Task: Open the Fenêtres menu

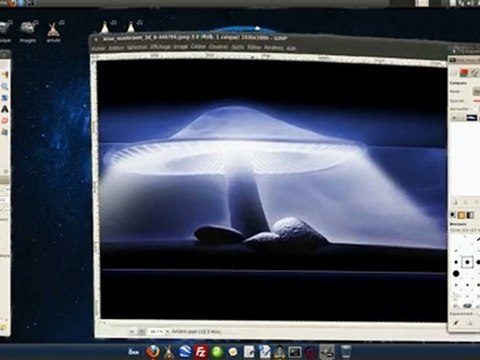Action: [x=273, y=48]
